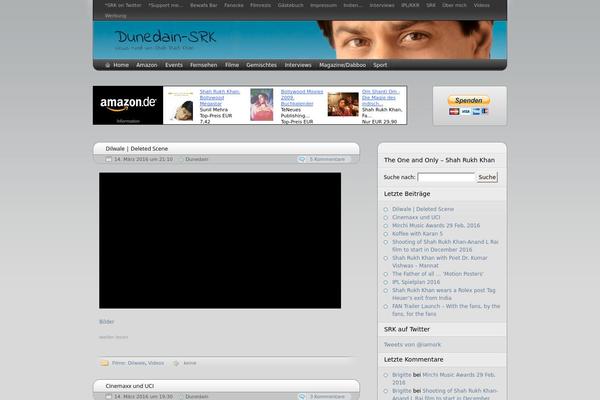Click the Videos category link in post footer
600x400 pixels.
[156, 363]
